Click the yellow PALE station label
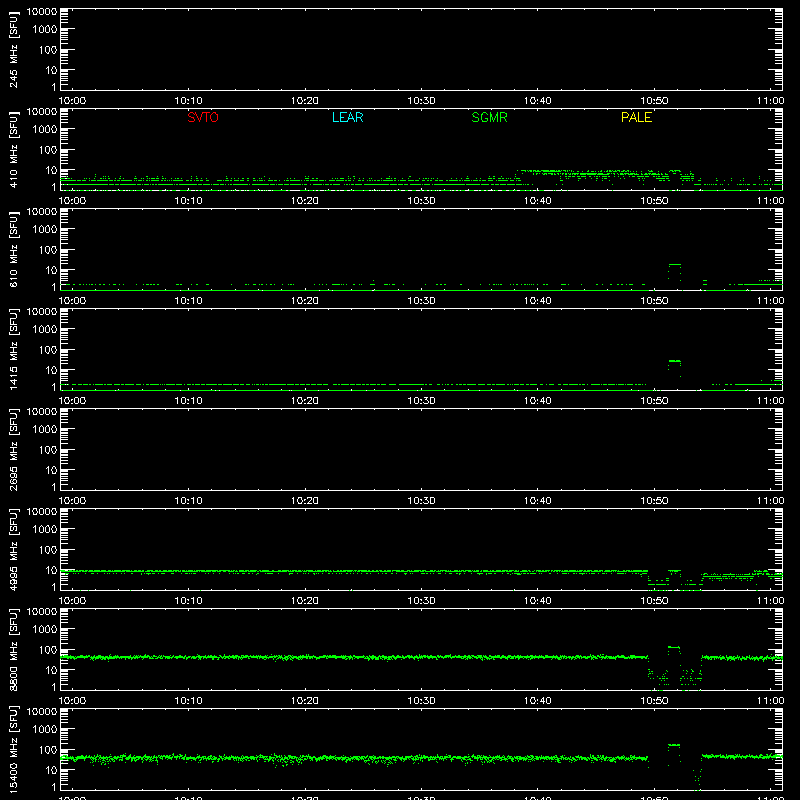 pyautogui.click(x=636, y=117)
